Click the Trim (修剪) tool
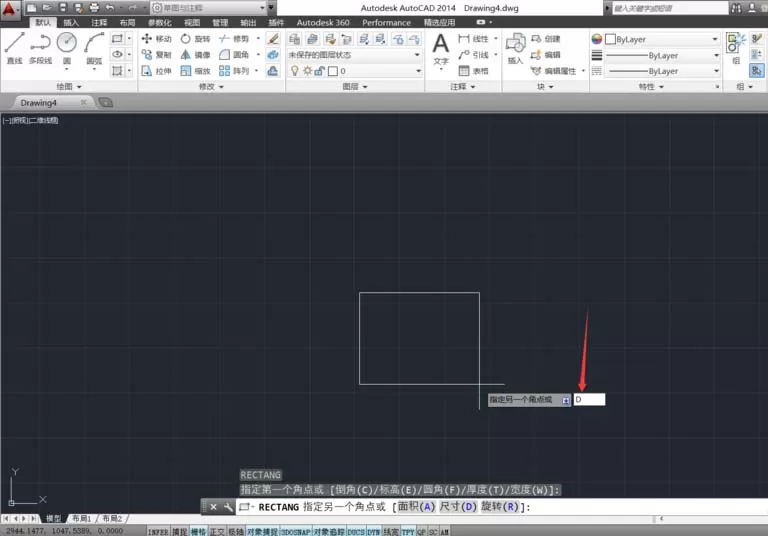 [234, 39]
